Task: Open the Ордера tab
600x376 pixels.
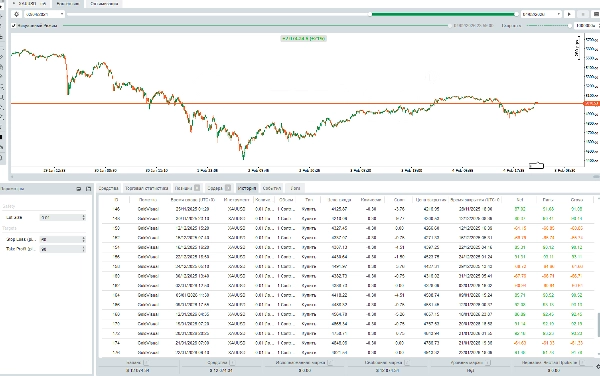Action: (x=218, y=188)
